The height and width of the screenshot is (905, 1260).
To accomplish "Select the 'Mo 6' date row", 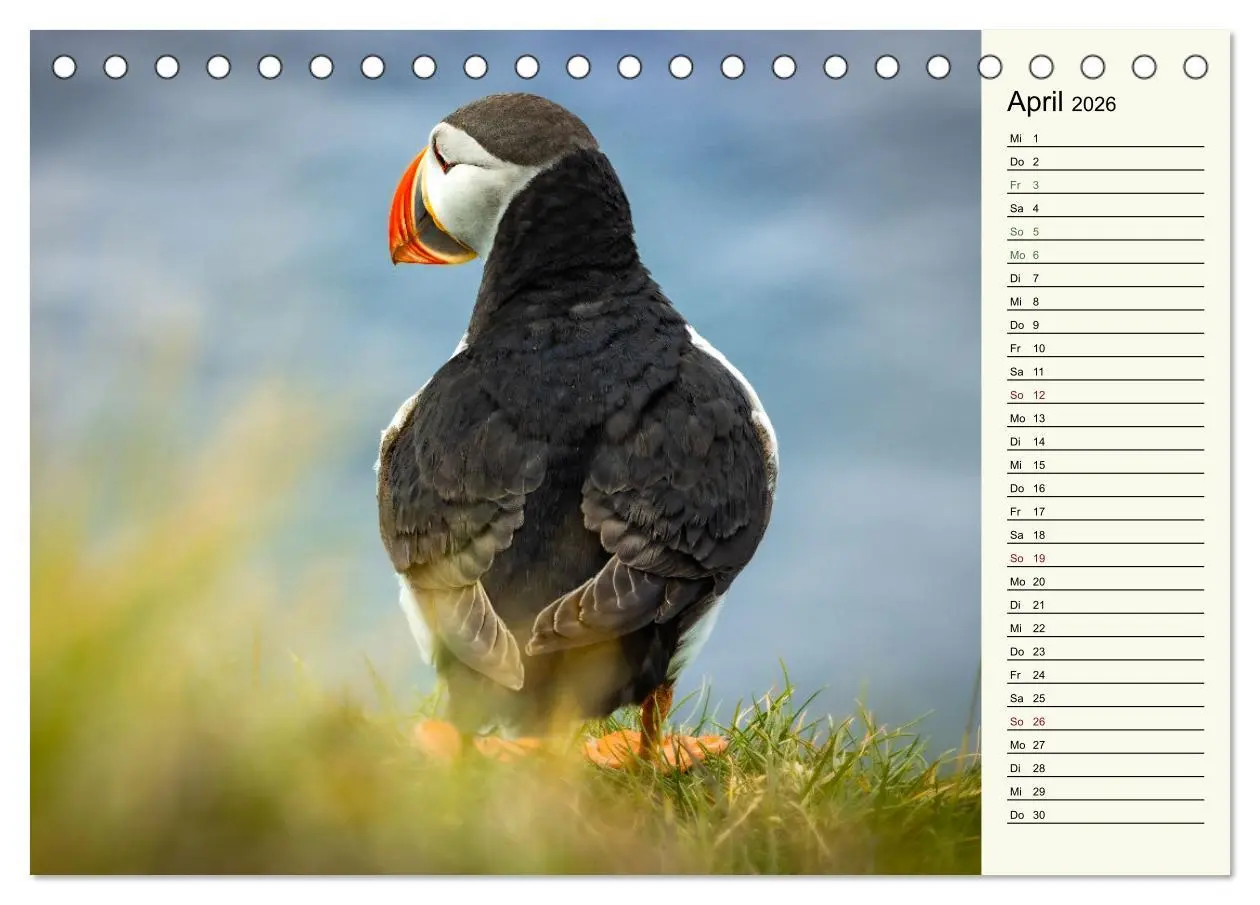I will (1105, 255).
